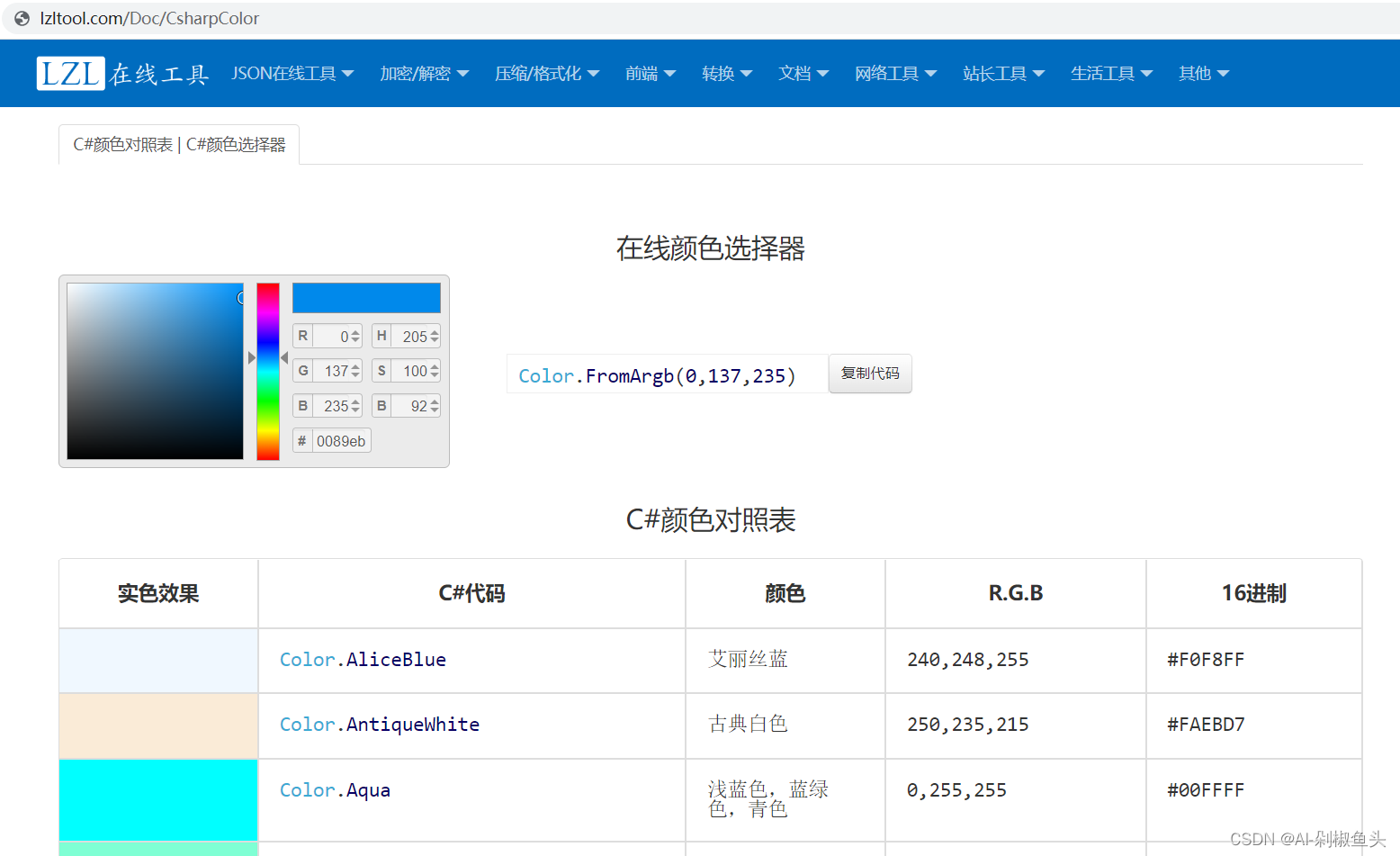Screen dimensions: 1400x856
Task: Decrease the G value with stepper arrow
Action: click(x=355, y=374)
